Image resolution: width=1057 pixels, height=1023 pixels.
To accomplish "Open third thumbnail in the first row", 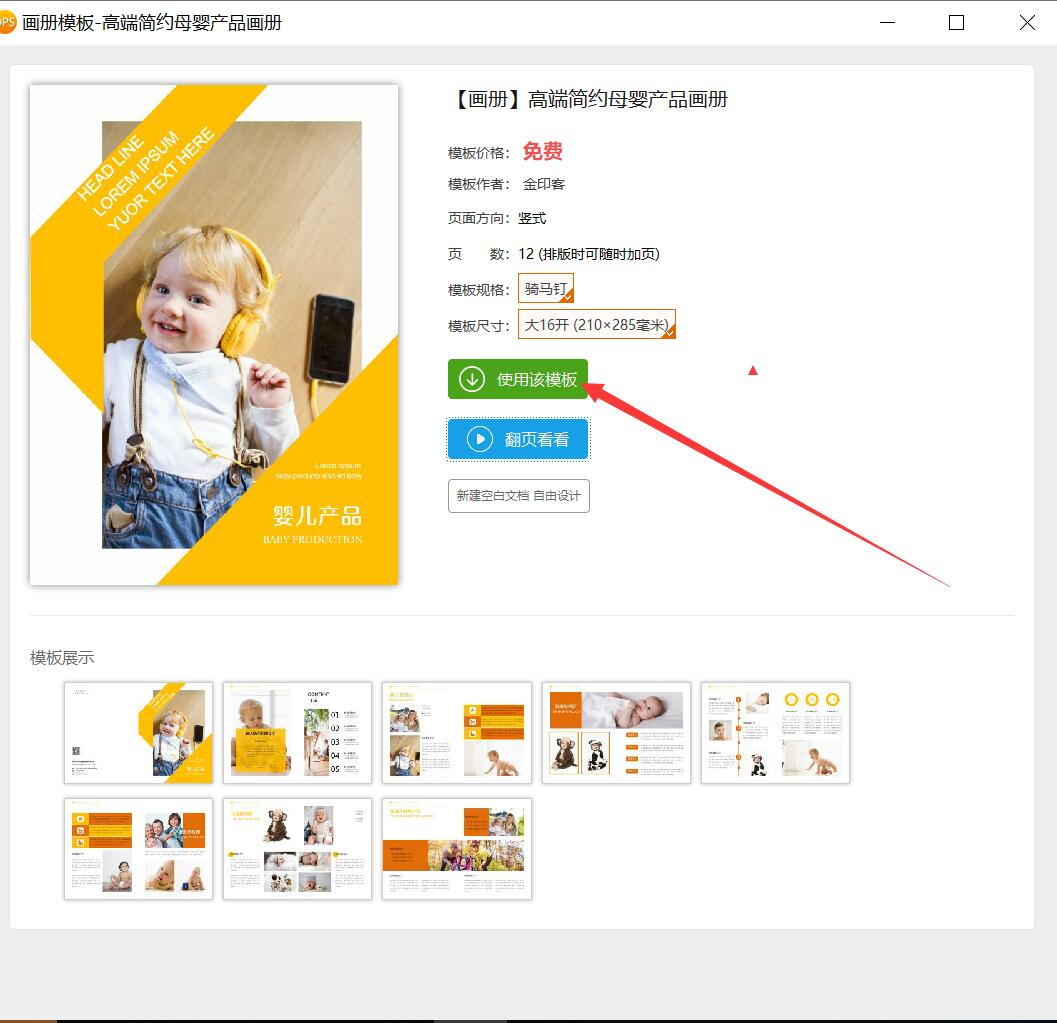I will [x=457, y=733].
